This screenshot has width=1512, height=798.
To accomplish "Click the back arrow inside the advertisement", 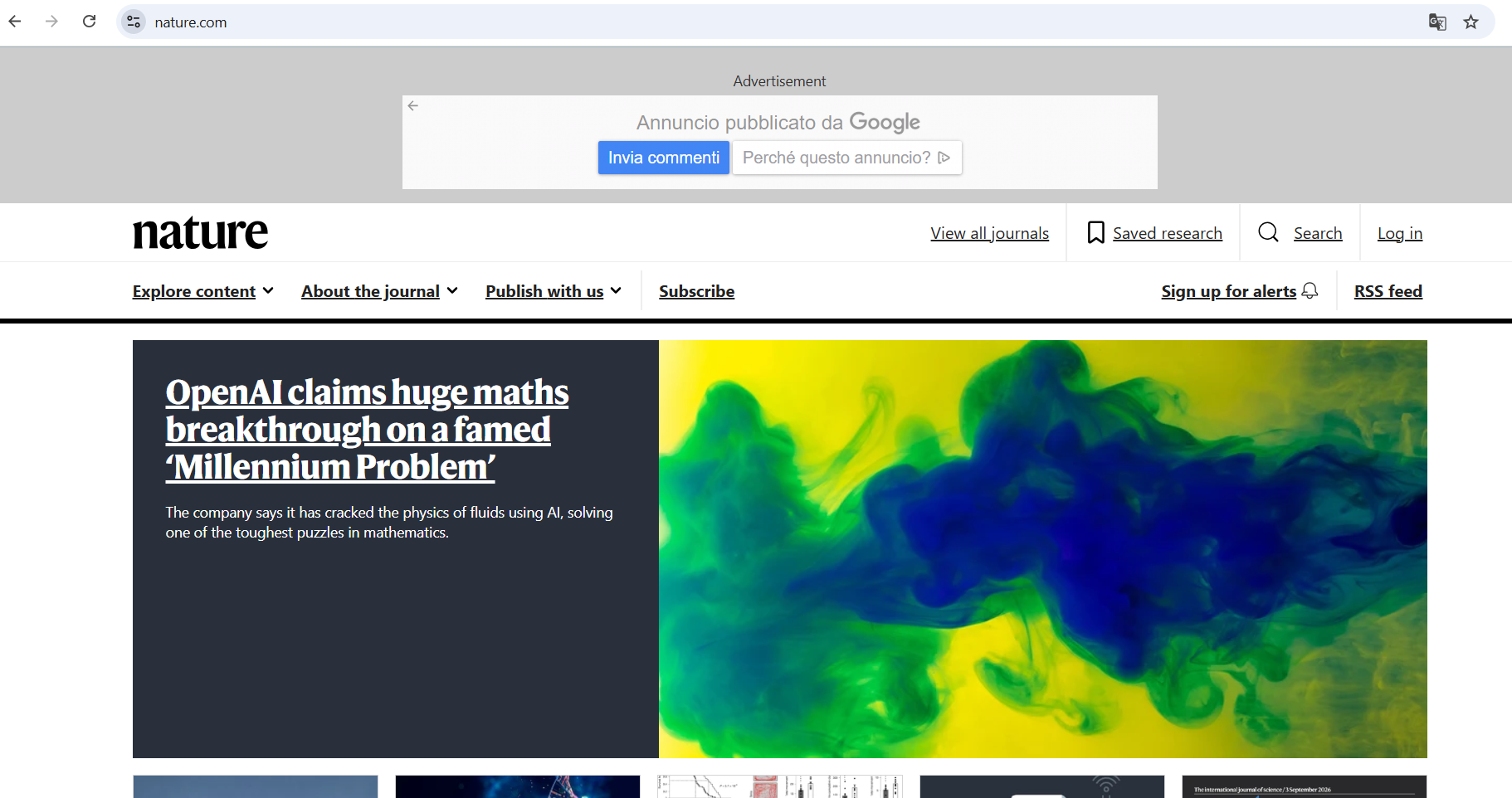I will tap(413, 105).
